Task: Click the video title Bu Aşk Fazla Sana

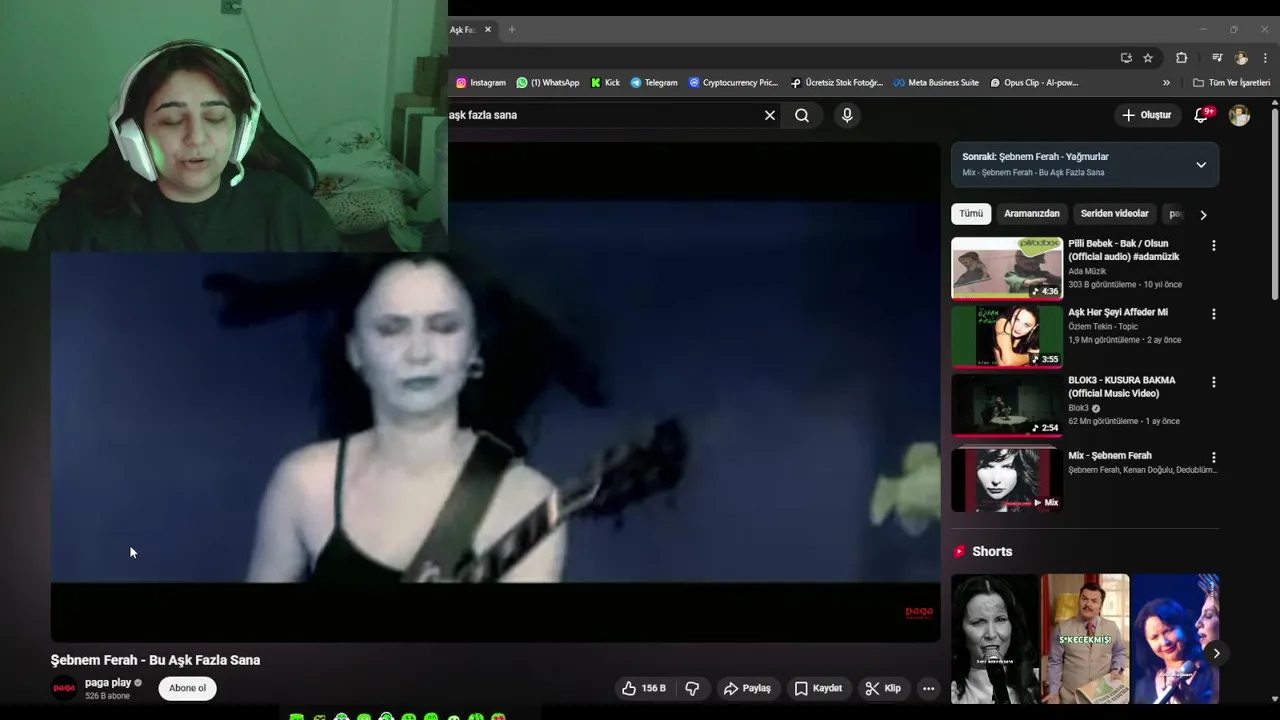Action: pyautogui.click(x=155, y=660)
